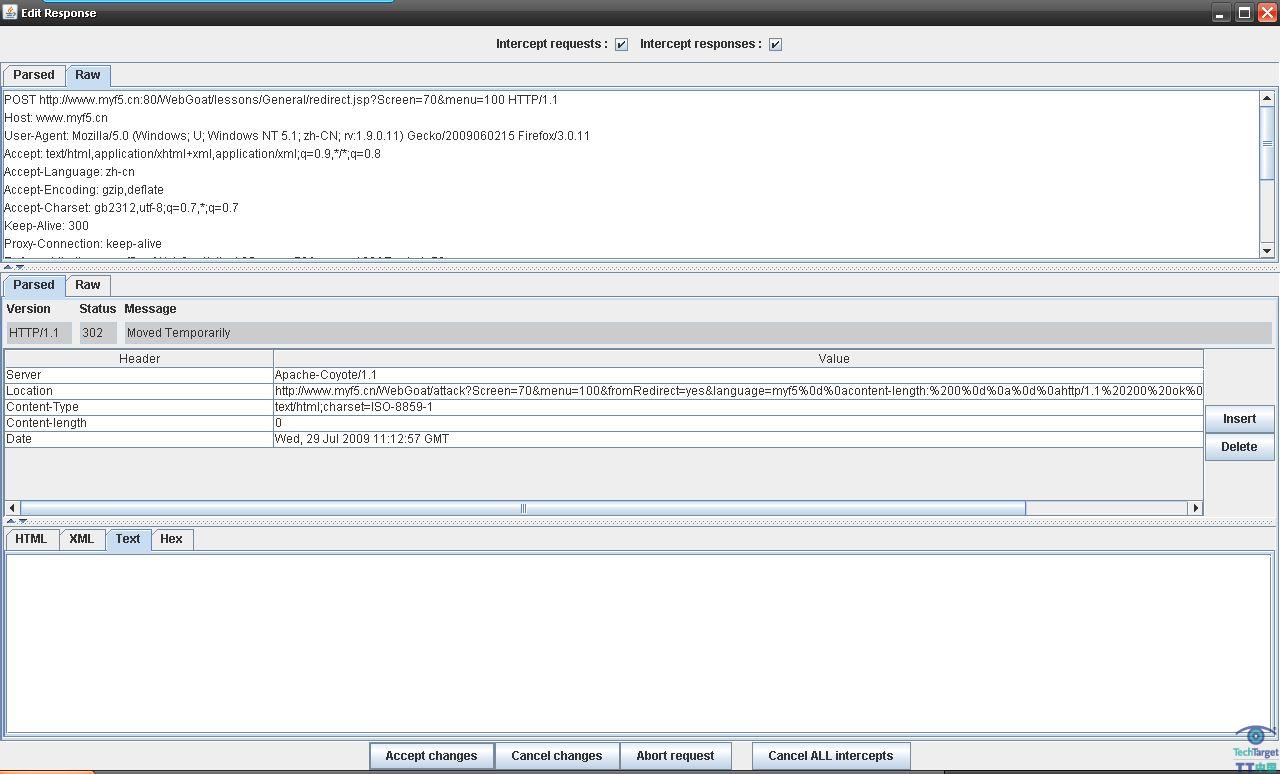
Task: Click the request pane scroll-down arrow
Action: coord(1267,251)
